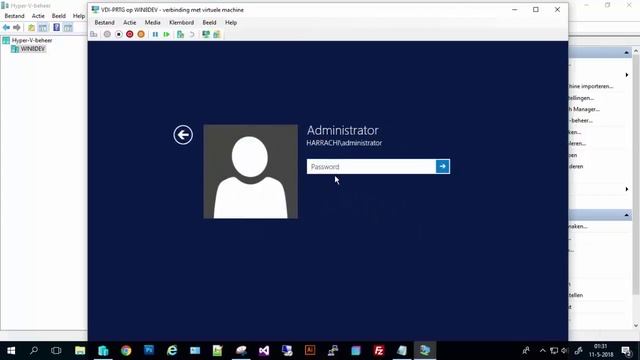Viewport: 640px width, 360px height.
Task: Show hidden system tray icons
Action: pos(542,351)
